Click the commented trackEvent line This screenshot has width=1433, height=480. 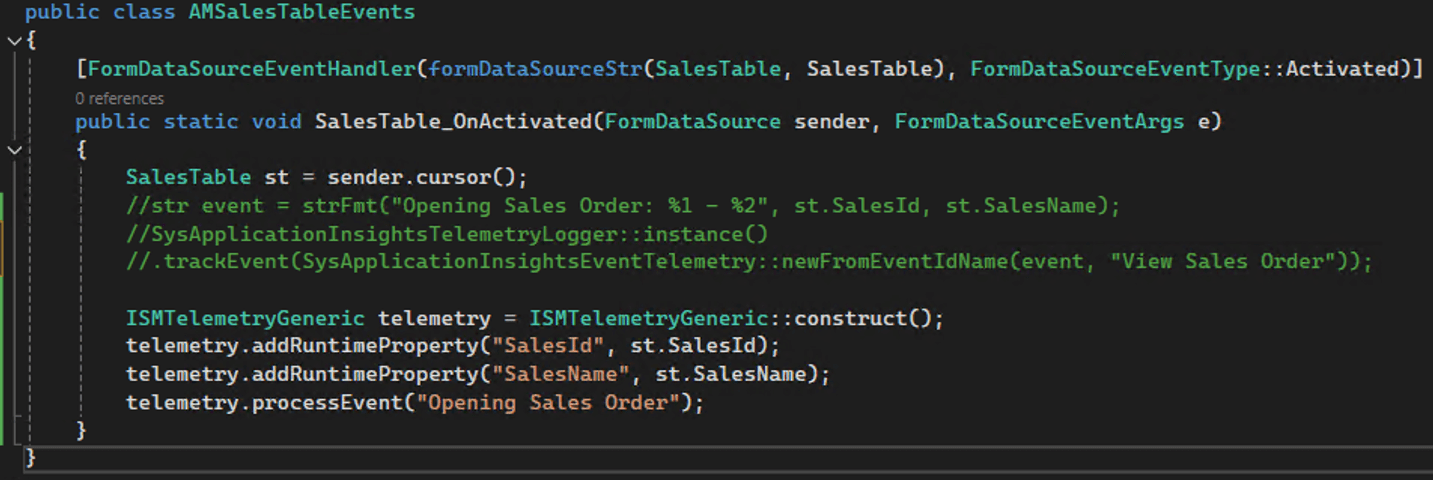click(749, 261)
